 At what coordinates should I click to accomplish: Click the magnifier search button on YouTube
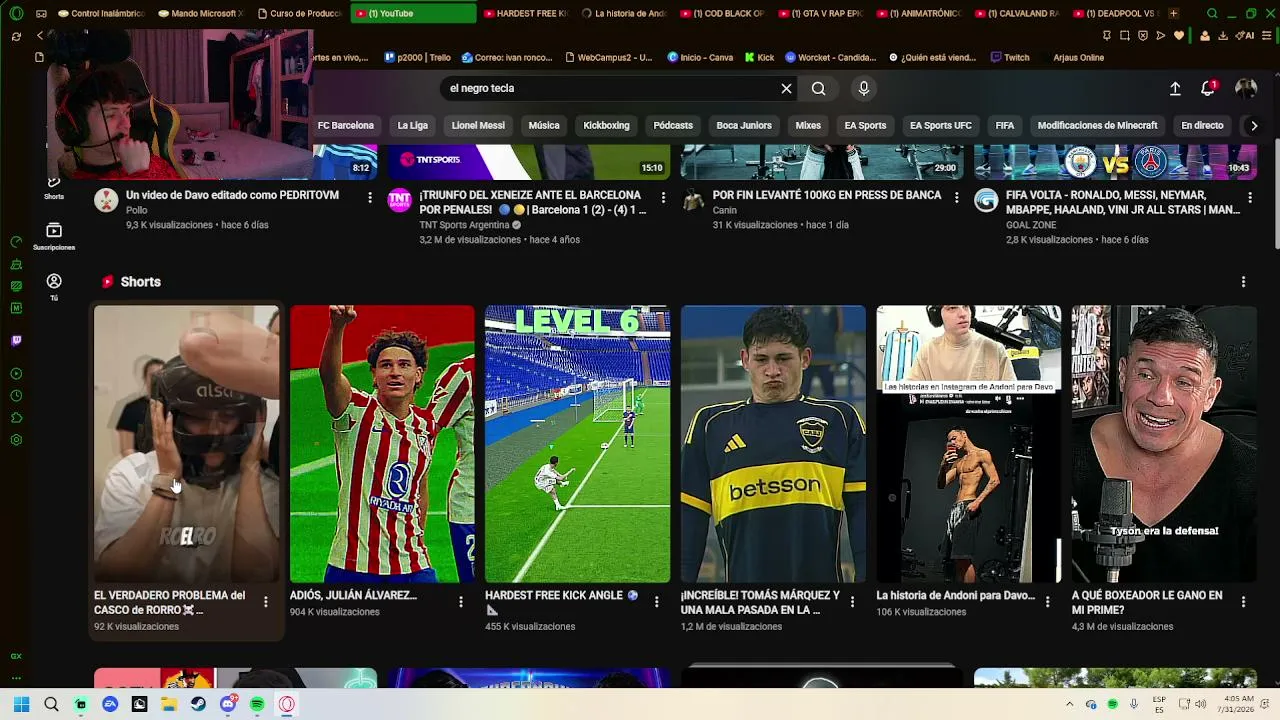819,88
